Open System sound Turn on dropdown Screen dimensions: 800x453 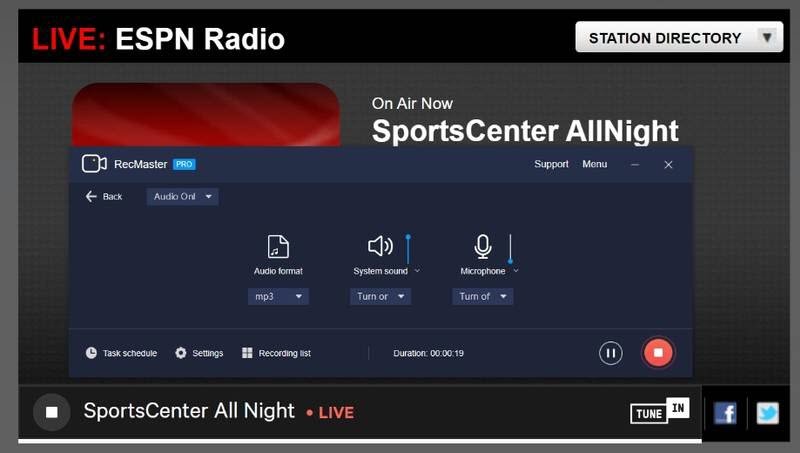coord(381,296)
